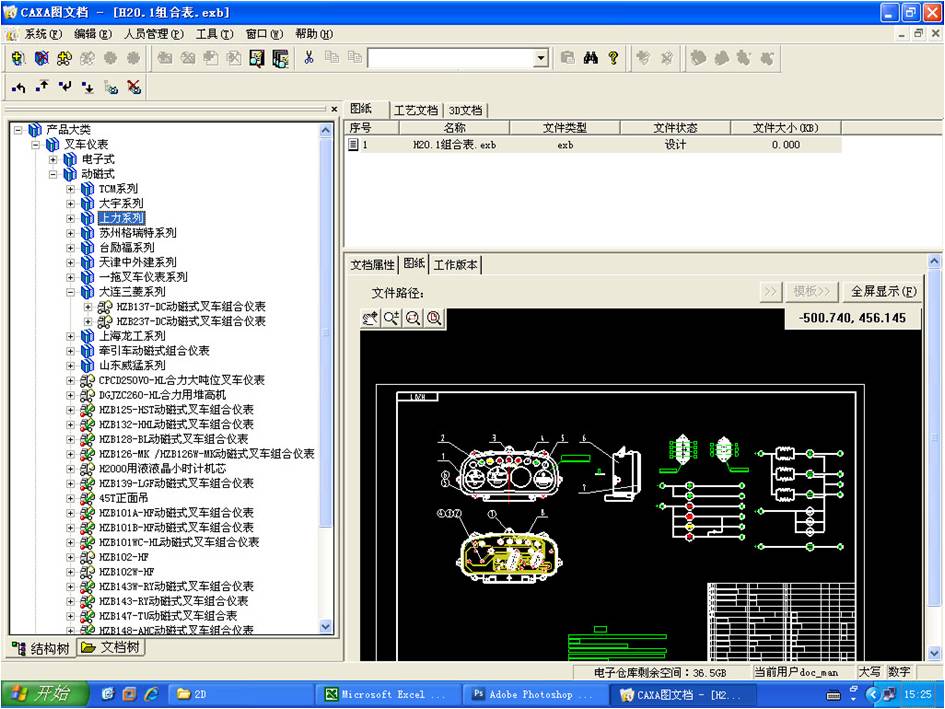945x709 pixels.
Task: Expand the 上海龙工系列 node
Action: coord(71,336)
